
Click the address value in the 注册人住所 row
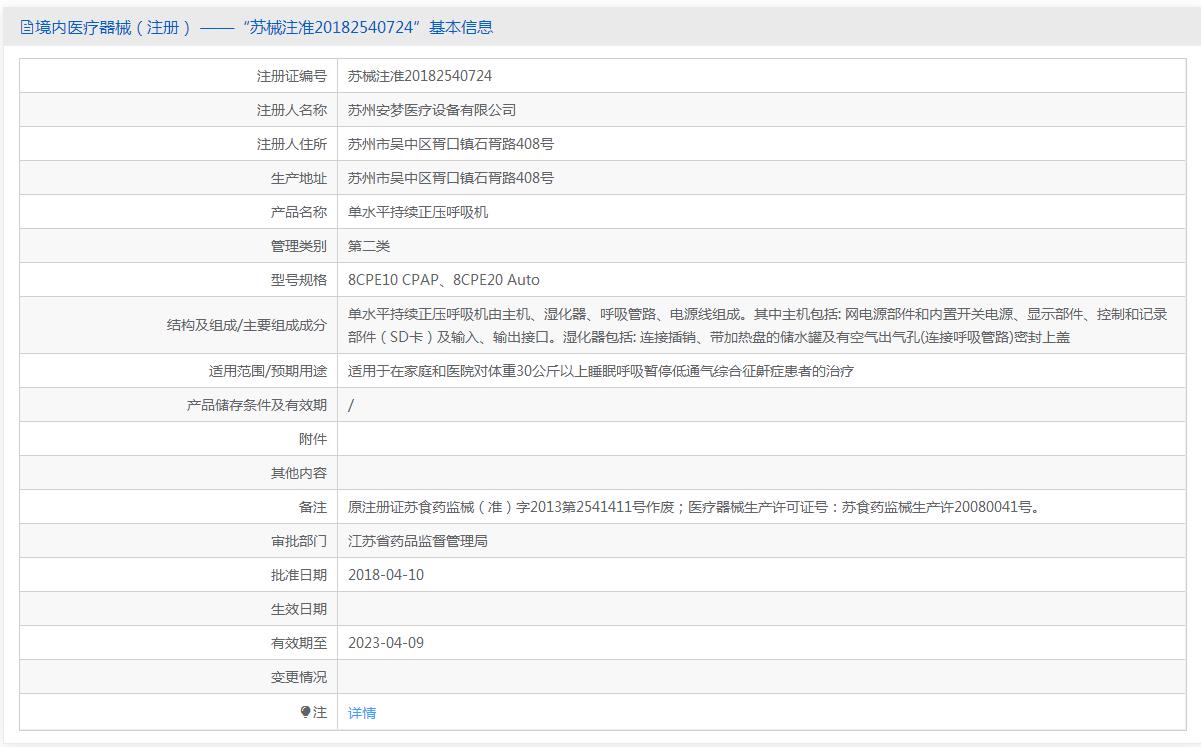tap(451, 144)
